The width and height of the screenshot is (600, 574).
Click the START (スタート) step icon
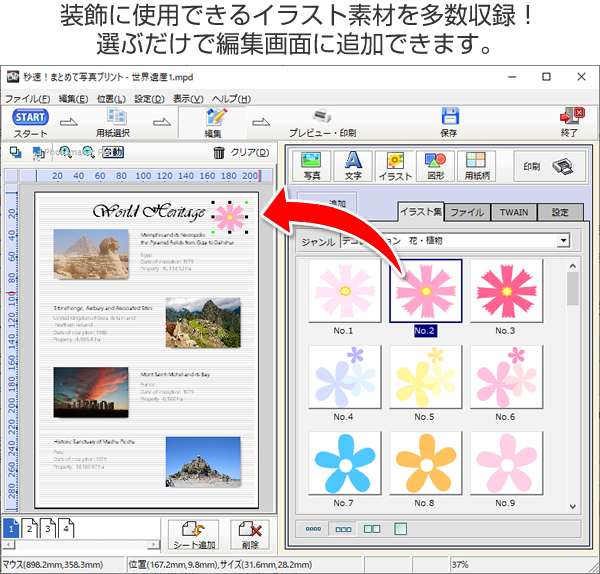[30, 117]
